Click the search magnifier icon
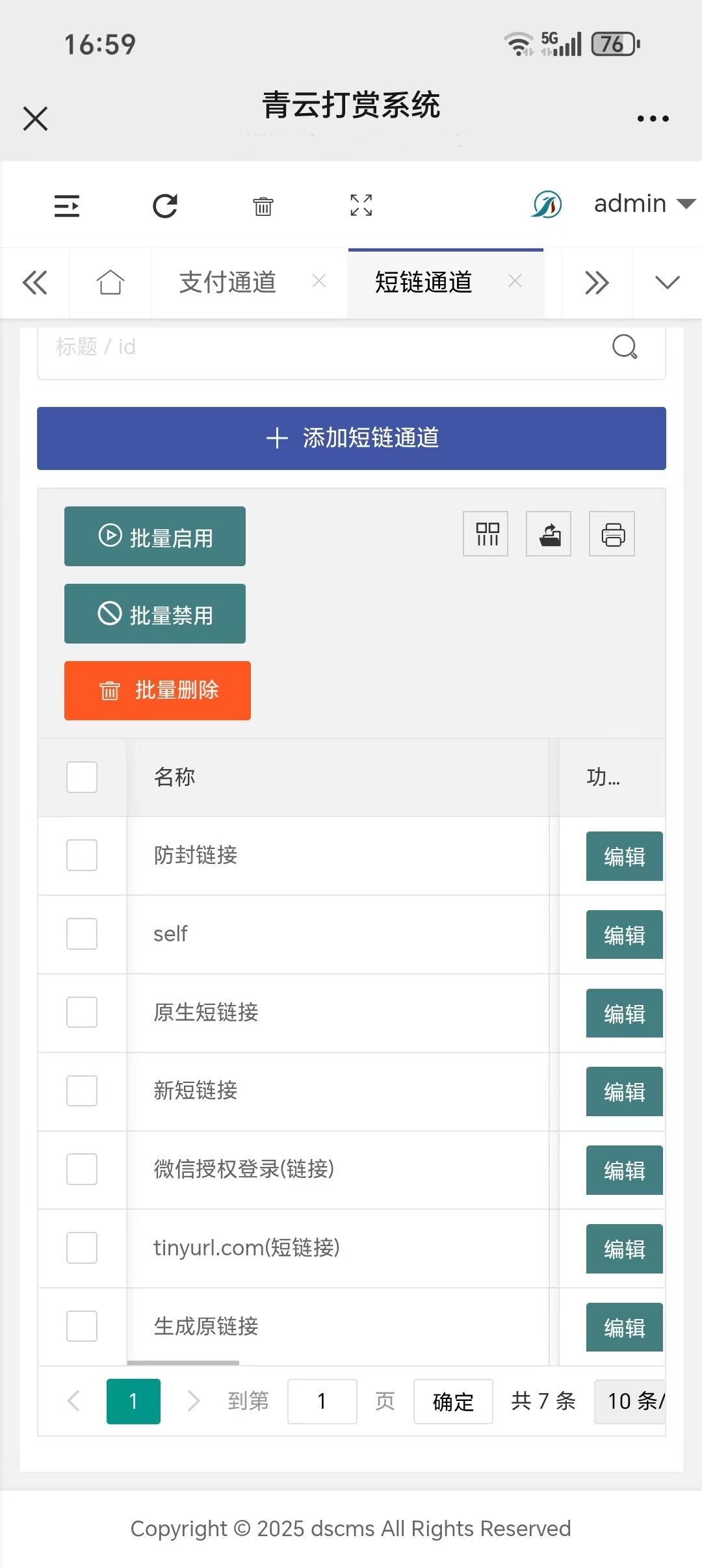This screenshot has width=702, height=1568. [x=625, y=347]
